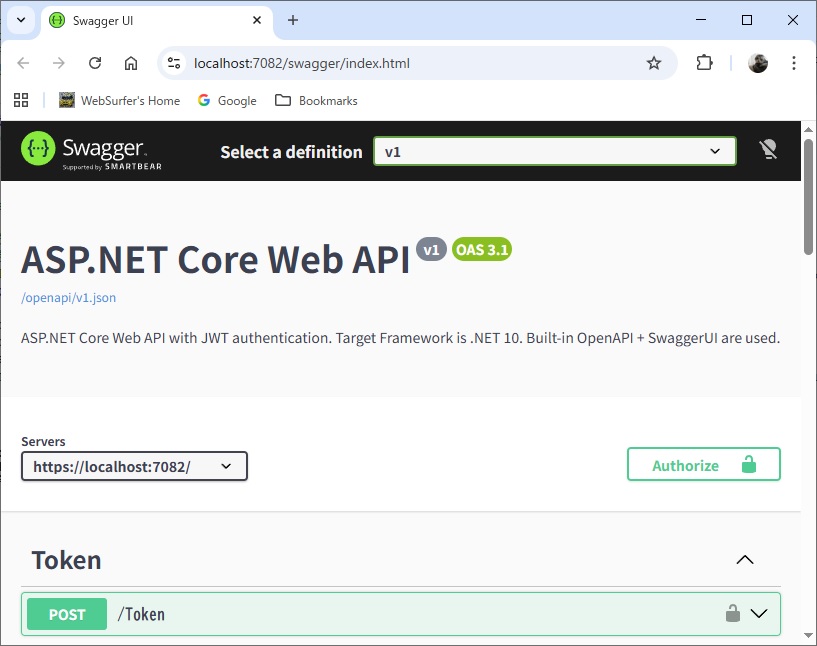Open the Bookmarks folder
Image resolution: width=817 pixels, height=646 pixels.
(x=316, y=100)
